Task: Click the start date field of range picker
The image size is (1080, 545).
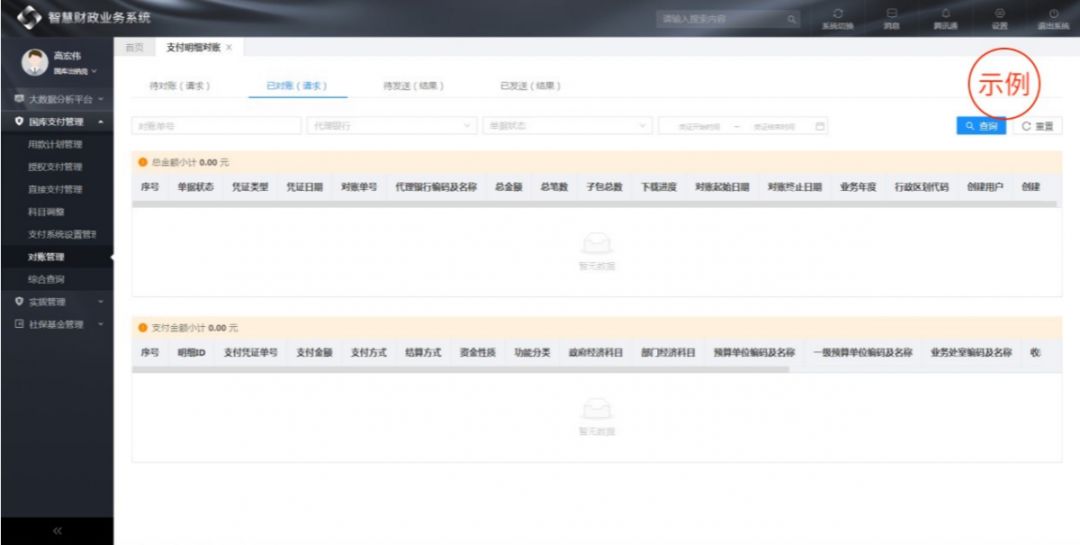Action: (698, 127)
